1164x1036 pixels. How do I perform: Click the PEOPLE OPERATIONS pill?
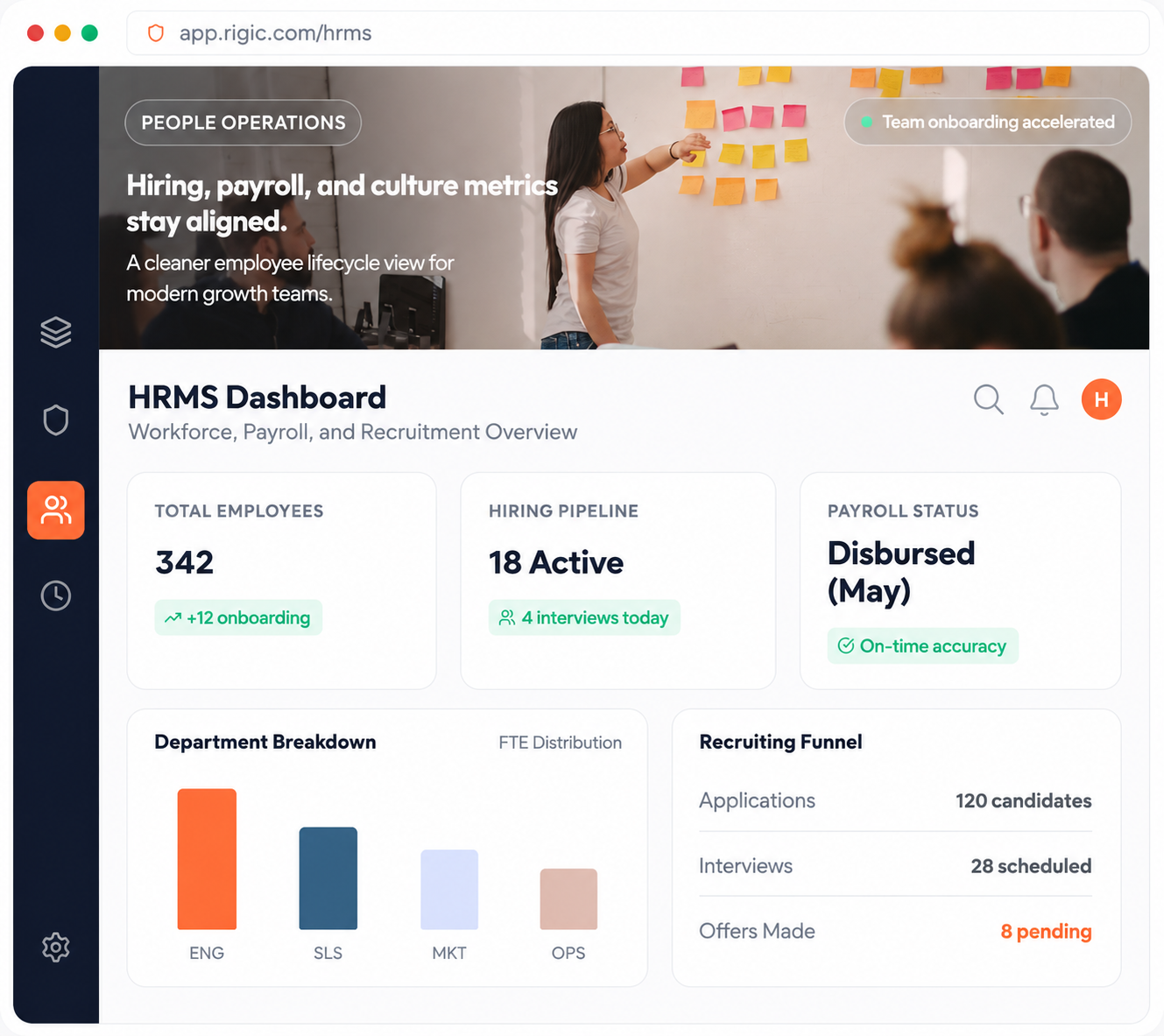(243, 123)
